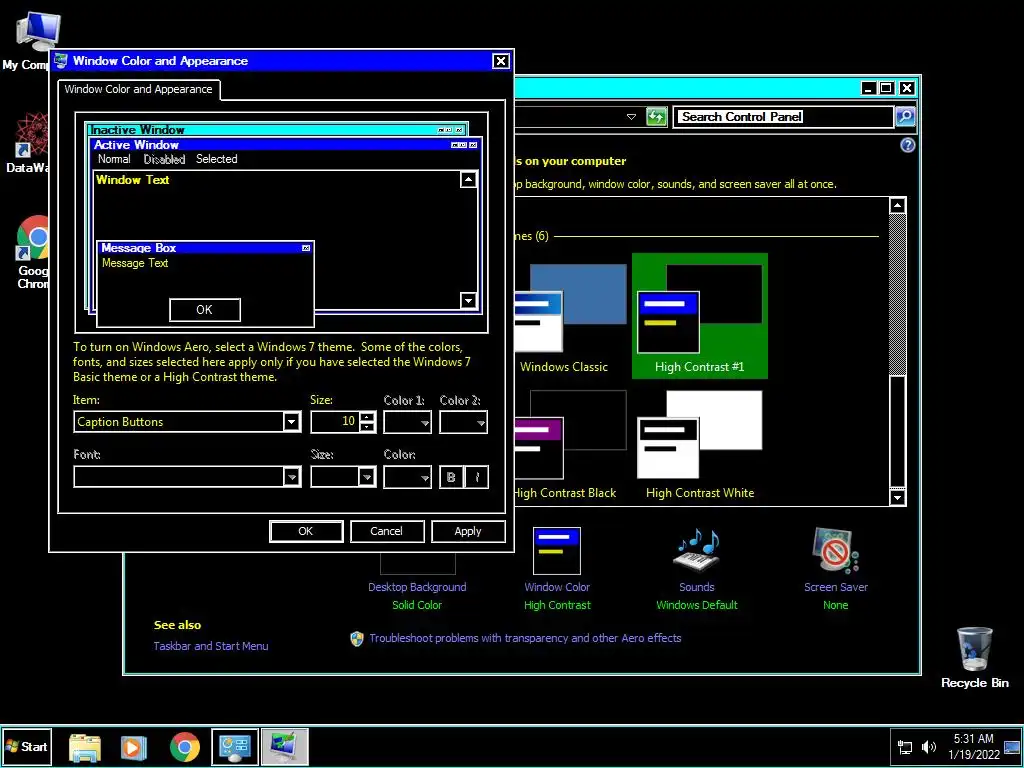Click Disabled menu in preview Active Window
1024x768 pixels.
(165, 159)
